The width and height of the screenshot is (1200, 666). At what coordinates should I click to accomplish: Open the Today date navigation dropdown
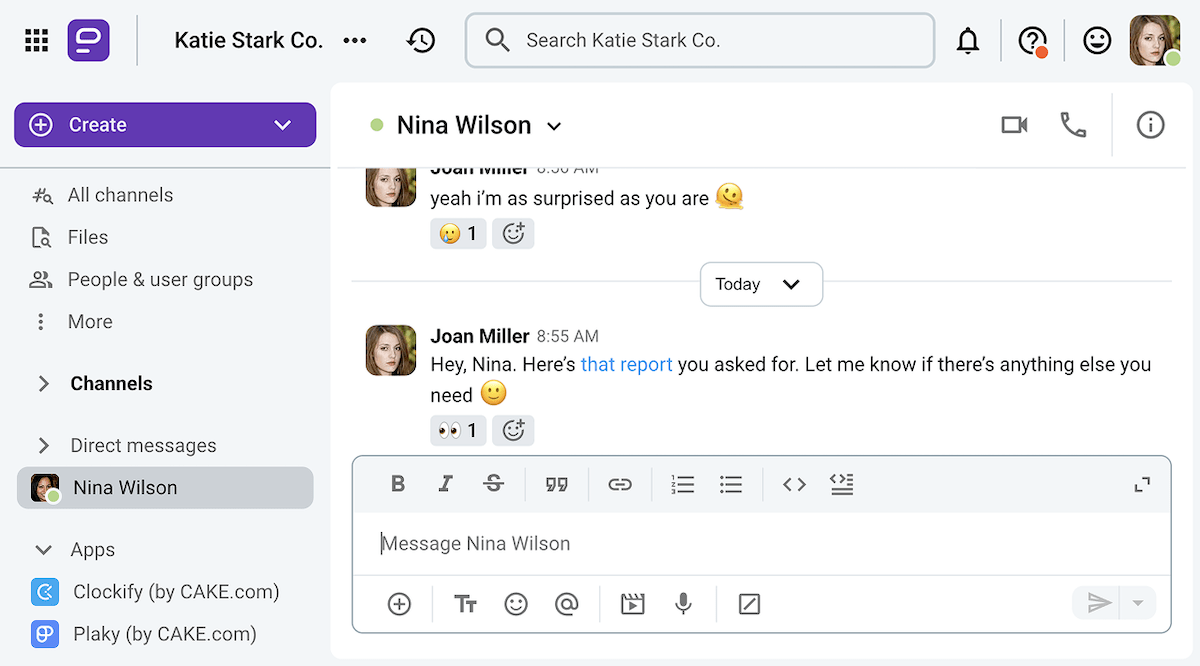click(x=761, y=284)
